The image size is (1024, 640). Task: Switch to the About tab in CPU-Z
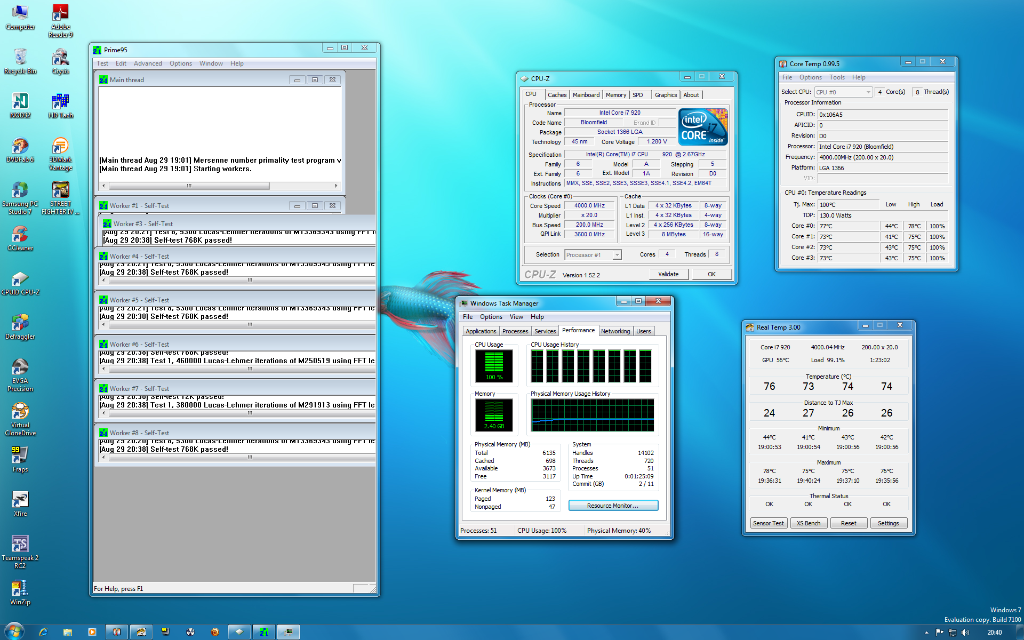click(x=691, y=95)
